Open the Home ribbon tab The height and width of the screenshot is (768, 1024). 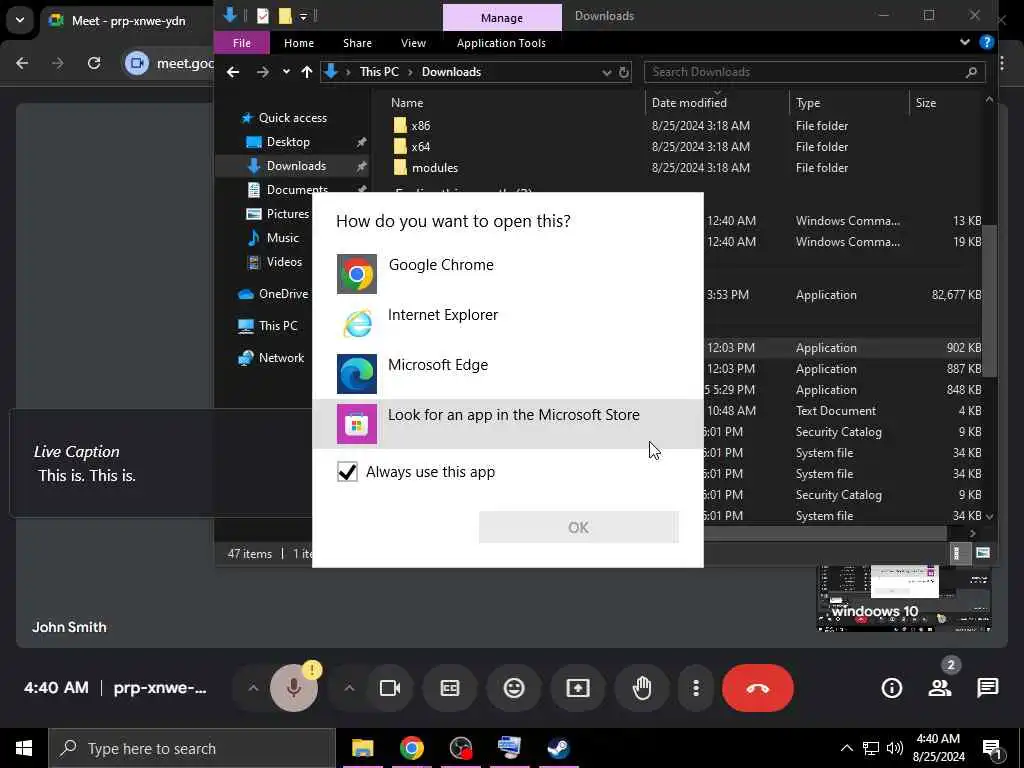[x=298, y=43]
